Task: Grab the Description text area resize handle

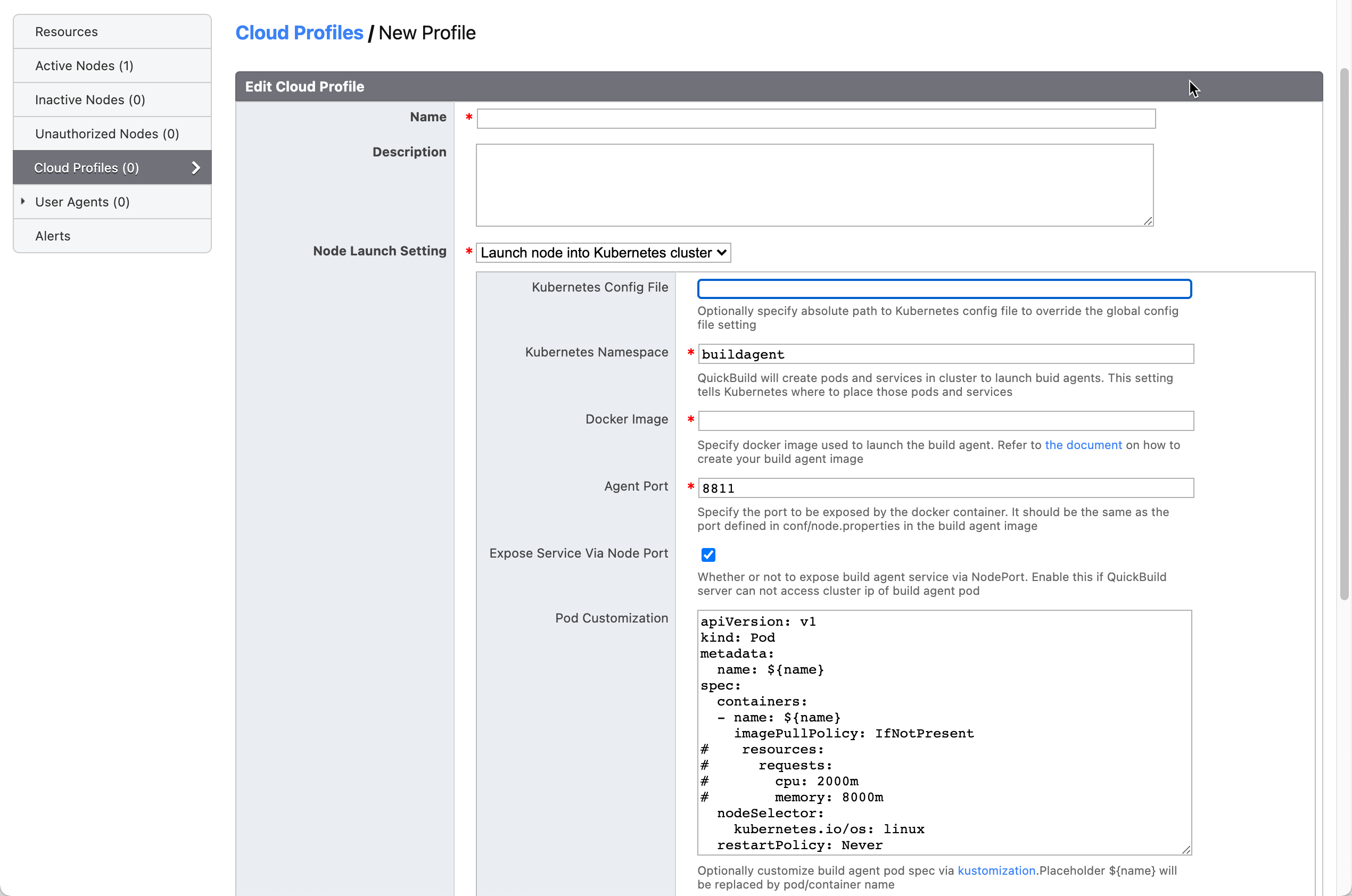Action: tap(1148, 221)
